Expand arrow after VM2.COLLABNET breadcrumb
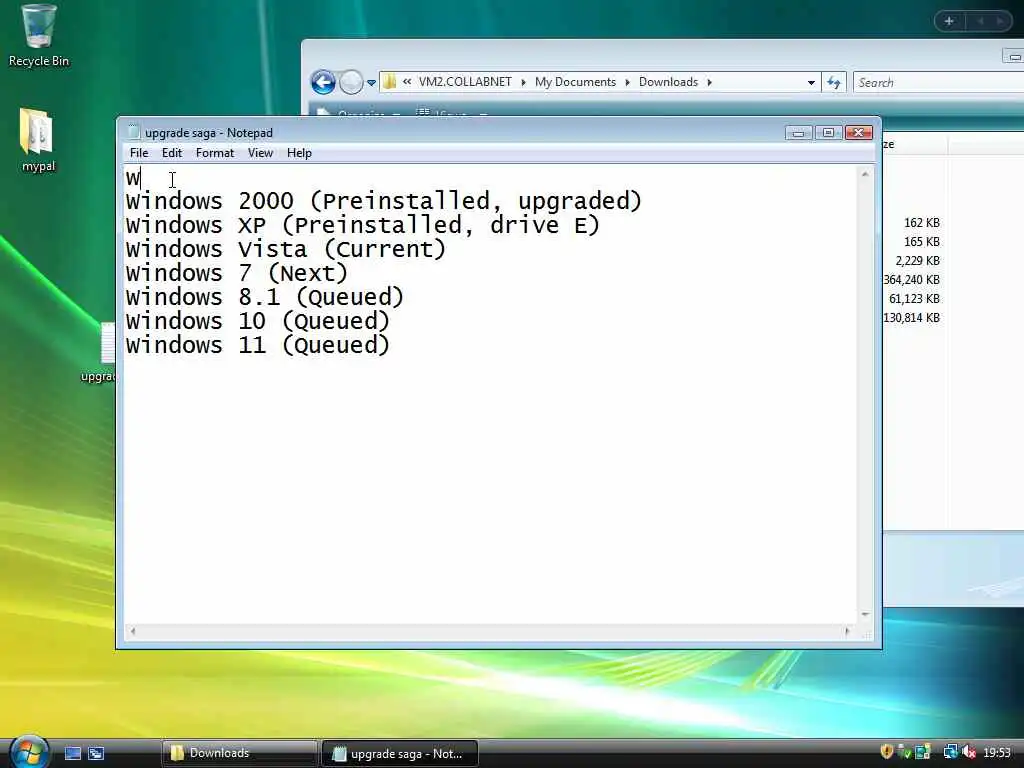Screen dimensions: 1024x768 523,82
